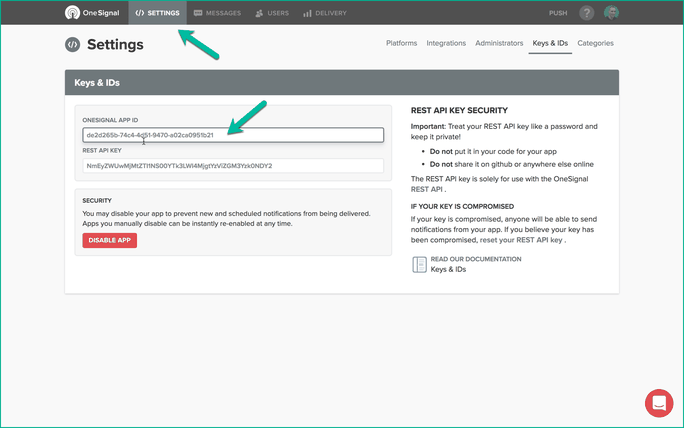Click the SECURITY section label
Screen dimensions: 684x428
point(97,201)
